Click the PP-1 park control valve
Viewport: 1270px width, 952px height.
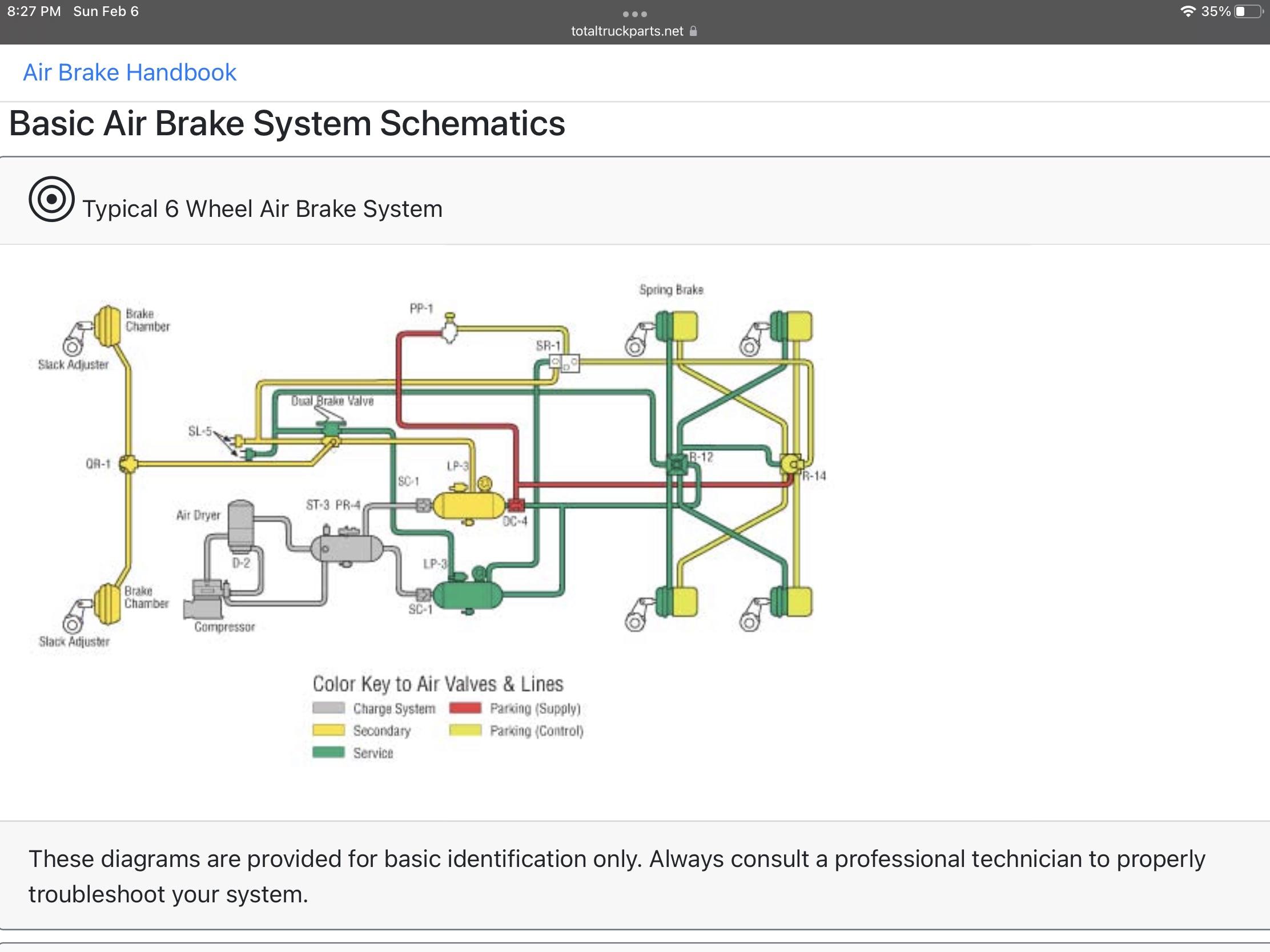[x=449, y=328]
